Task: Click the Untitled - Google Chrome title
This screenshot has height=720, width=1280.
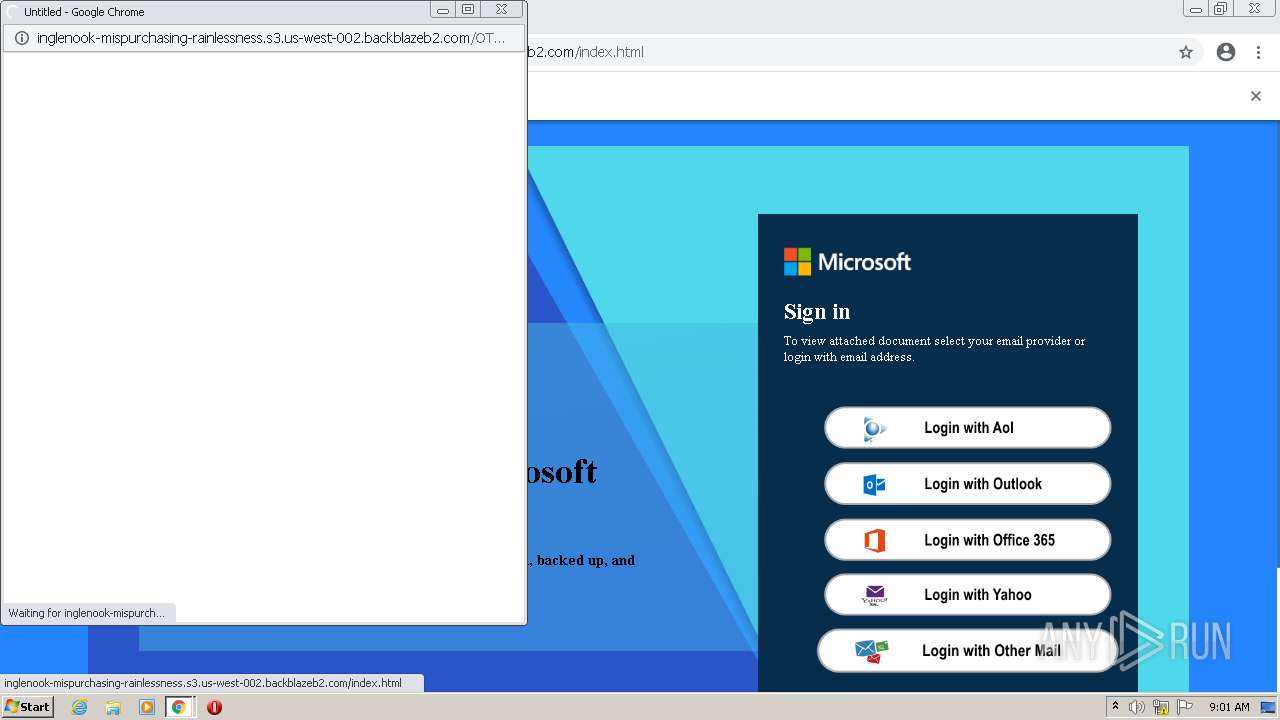Action: point(84,12)
